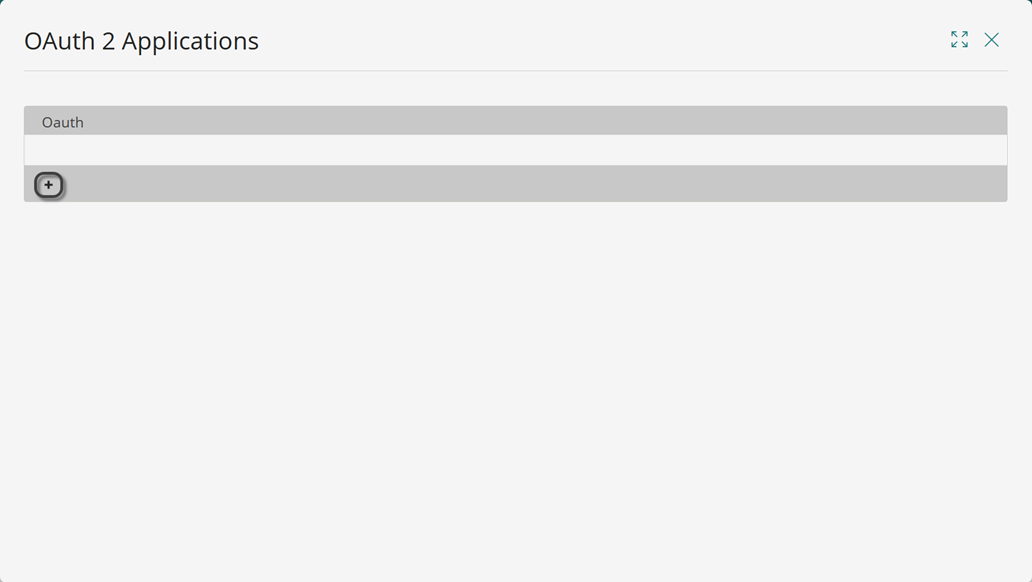Click the Oauth label in the gray header
This screenshot has height=582, width=1032.
(x=63, y=122)
